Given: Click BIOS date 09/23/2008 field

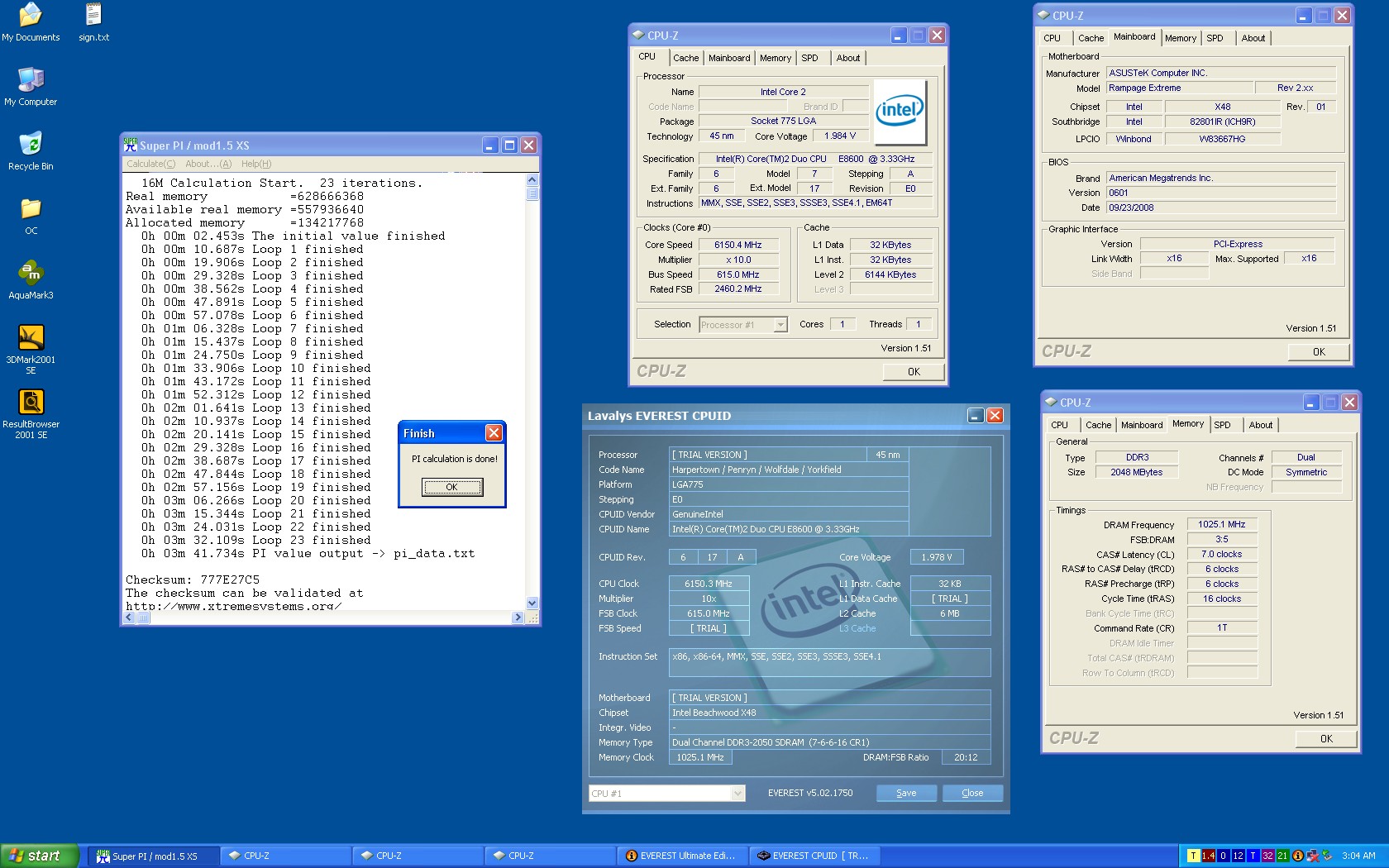Looking at the screenshot, I should [x=1221, y=207].
